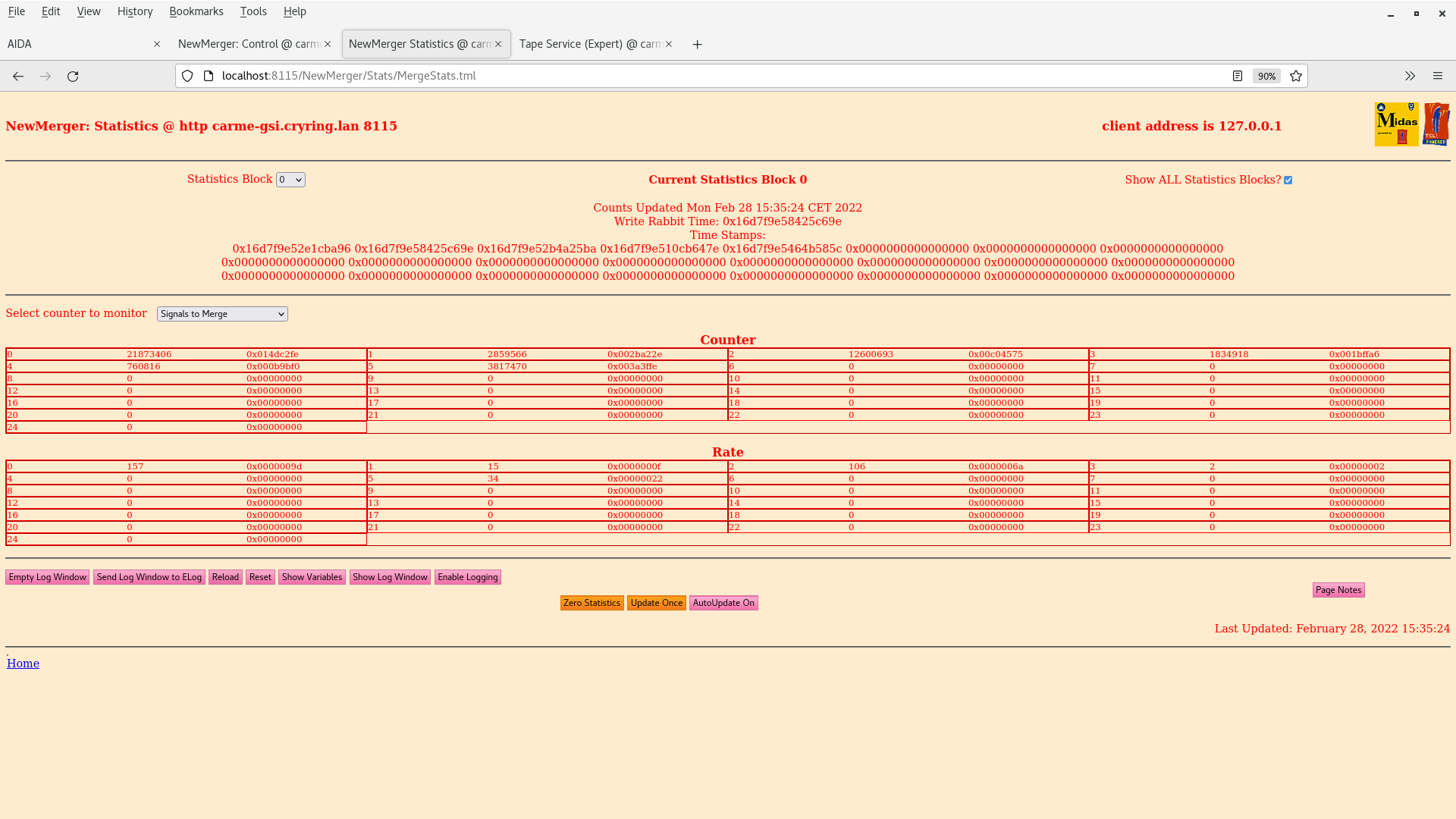
Task: Open the hamburger application menu
Action: [1437, 76]
